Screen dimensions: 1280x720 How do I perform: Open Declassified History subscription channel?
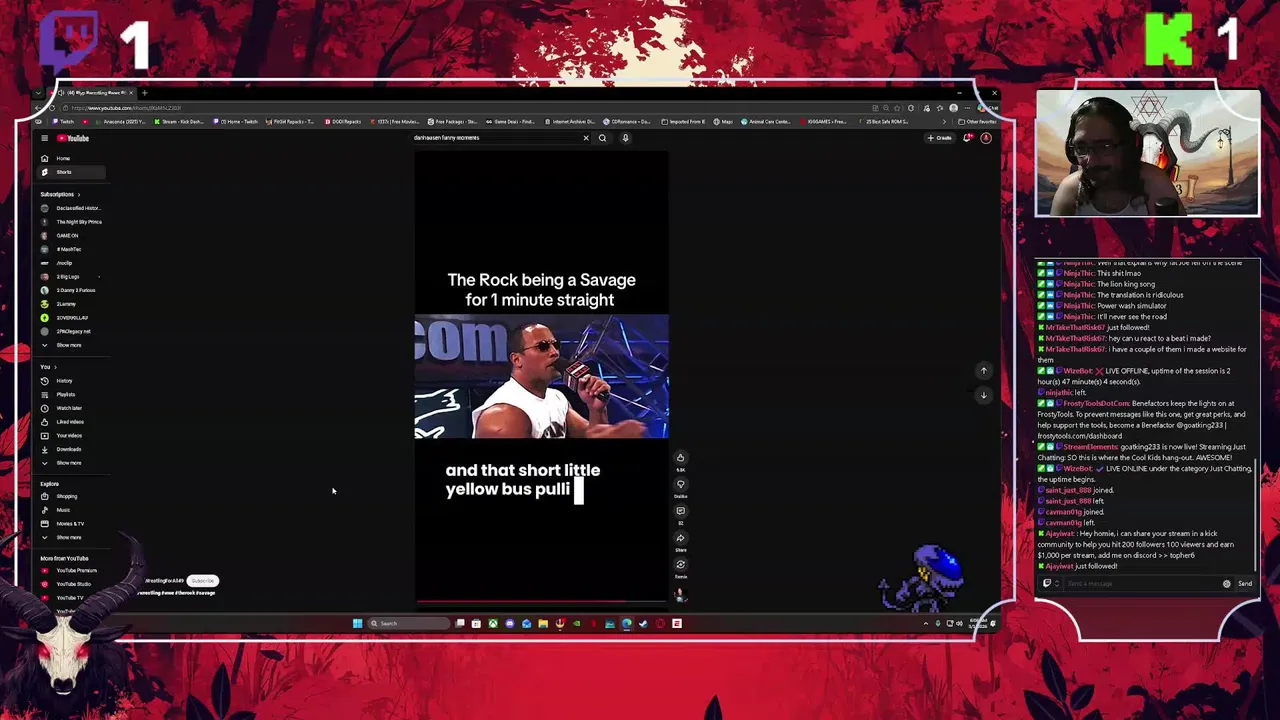tap(70, 208)
